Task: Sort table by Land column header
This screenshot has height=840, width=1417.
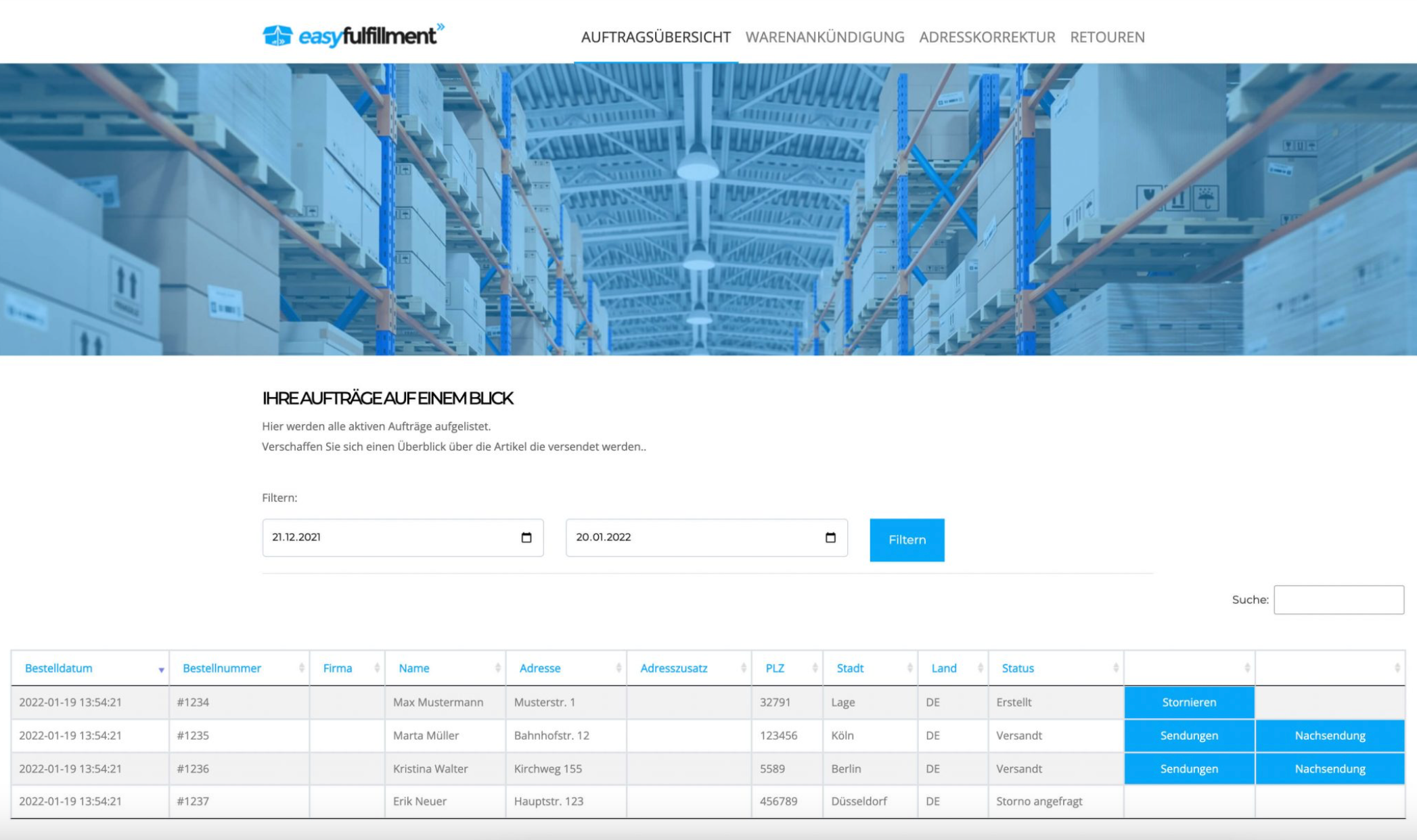Action: 943,668
